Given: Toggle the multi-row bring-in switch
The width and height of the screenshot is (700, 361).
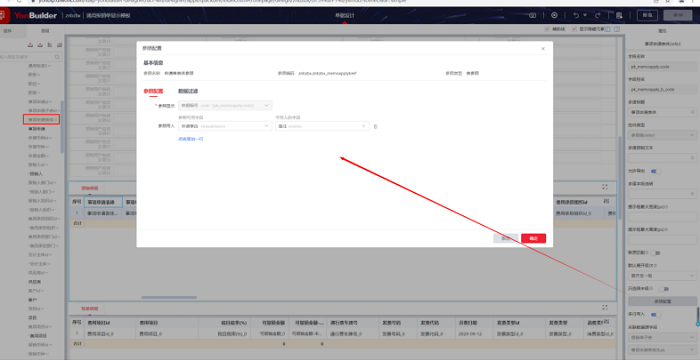Looking at the screenshot, I should pyautogui.click(x=655, y=314).
